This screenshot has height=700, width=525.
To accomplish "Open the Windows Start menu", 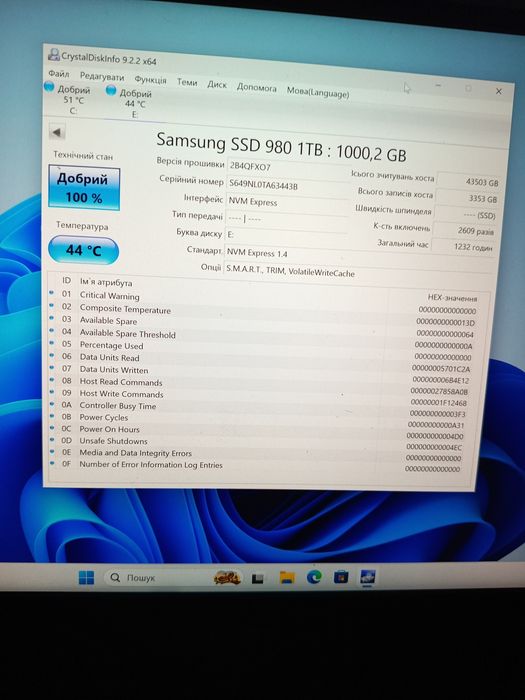I will pyautogui.click(x=86, y=577).
